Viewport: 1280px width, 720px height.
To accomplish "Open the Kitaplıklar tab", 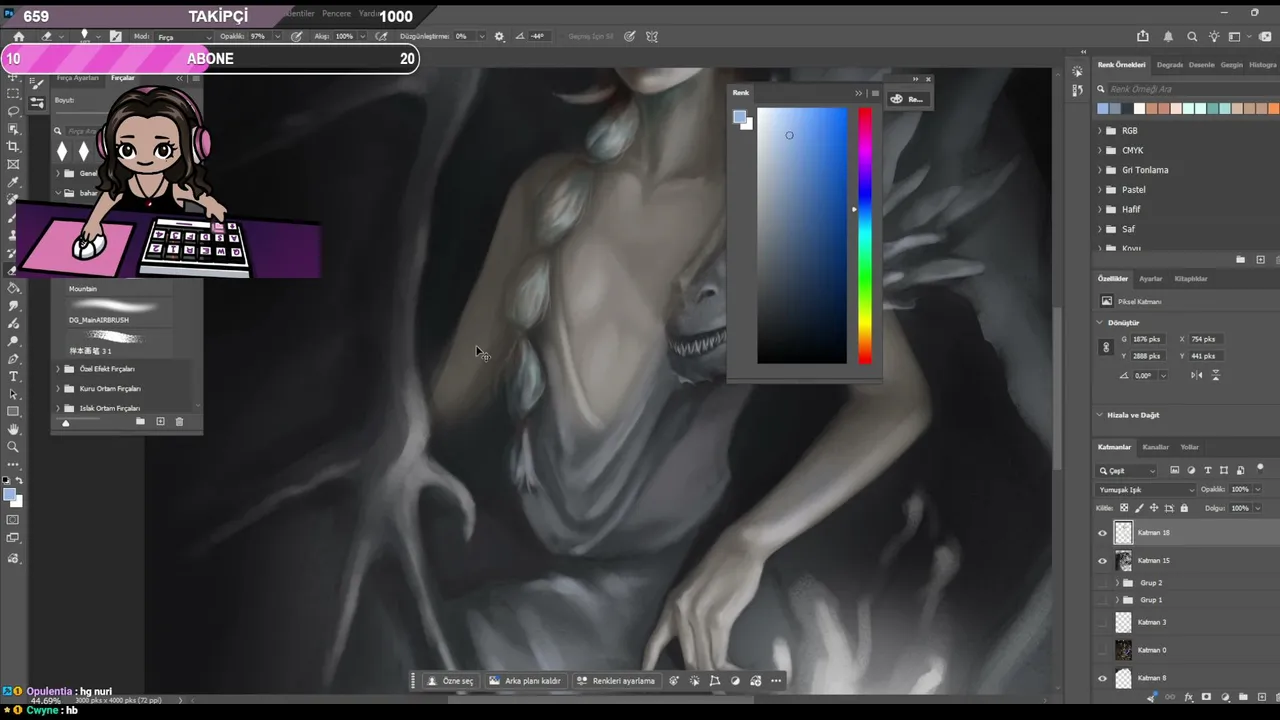I will [x=1191, y=279].
